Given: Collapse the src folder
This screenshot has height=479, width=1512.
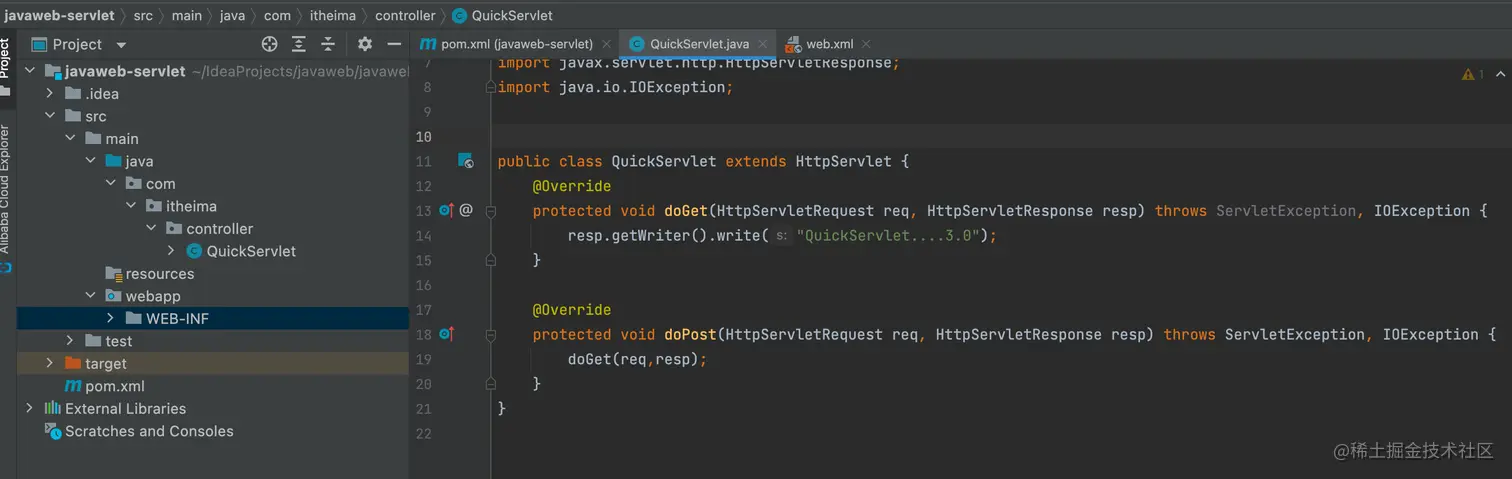Looking at the screenshot, I should coord(50,116).
